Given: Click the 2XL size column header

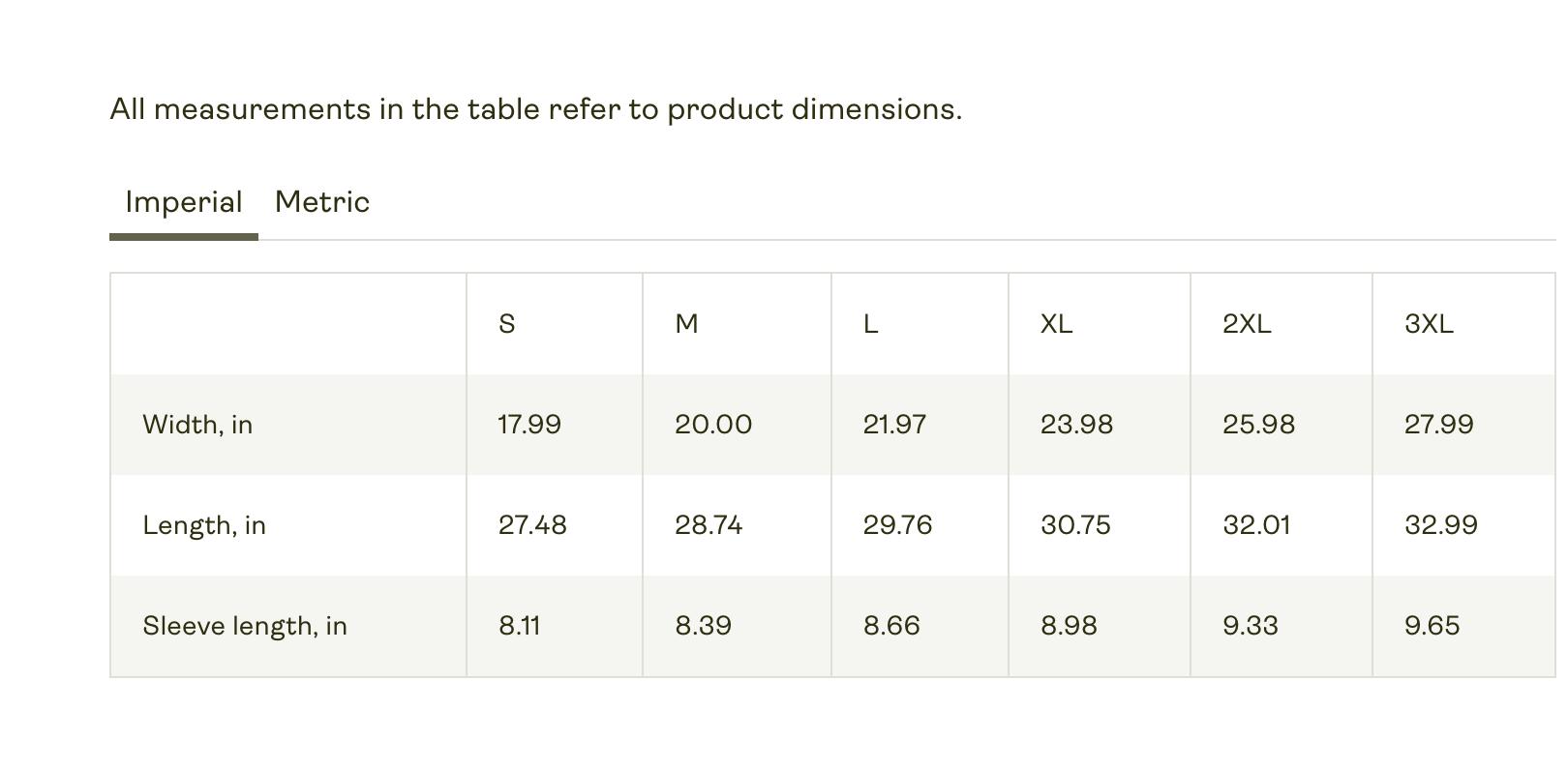Looking at the screenshot, I should (1247, 324).
